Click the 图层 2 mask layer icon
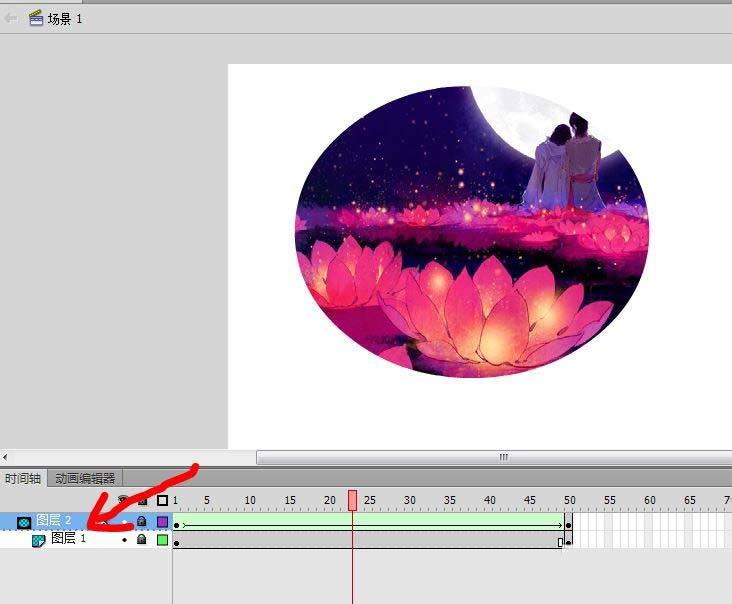 [x=24, y=522]
